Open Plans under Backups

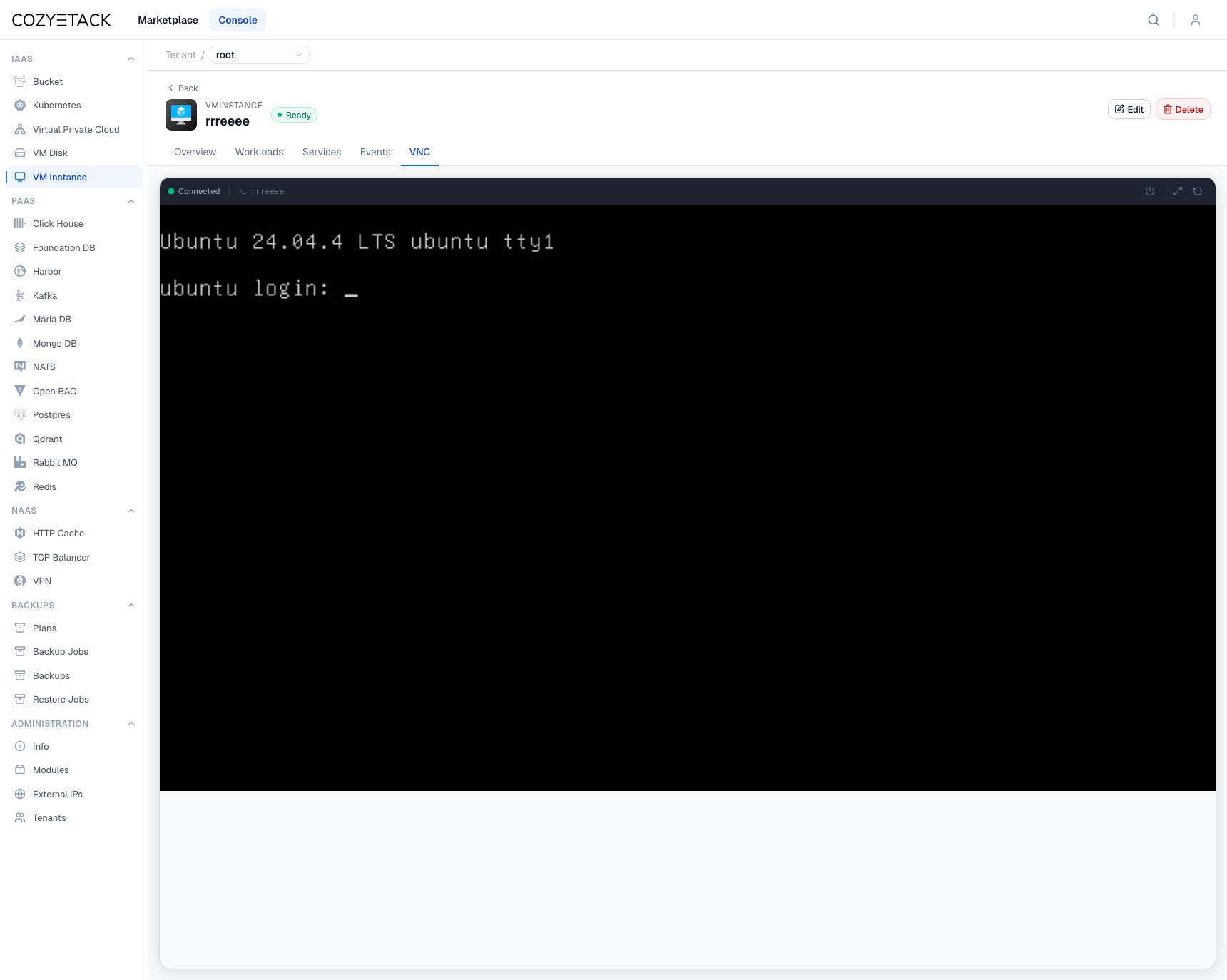point(44,628)
